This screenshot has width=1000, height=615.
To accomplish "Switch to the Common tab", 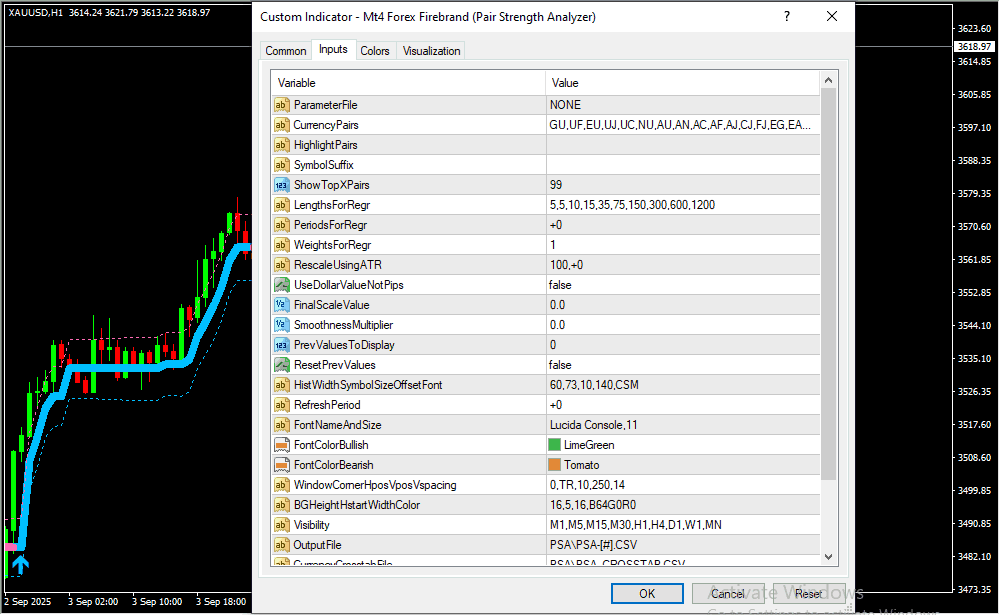I will tap(286, 51).
